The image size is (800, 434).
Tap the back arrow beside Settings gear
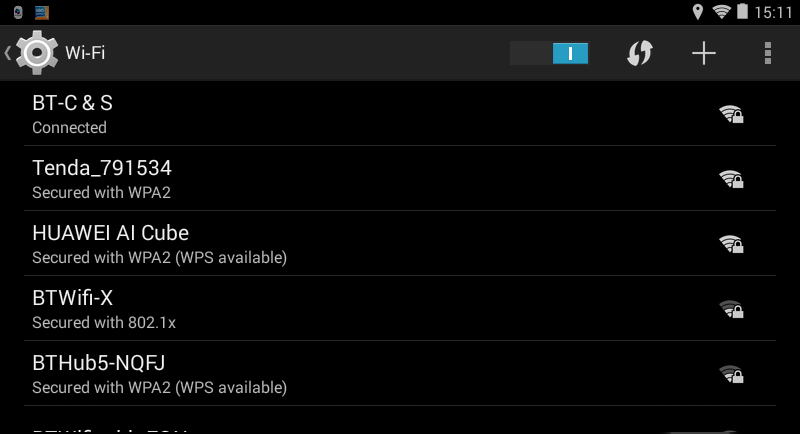pos(8,53)
